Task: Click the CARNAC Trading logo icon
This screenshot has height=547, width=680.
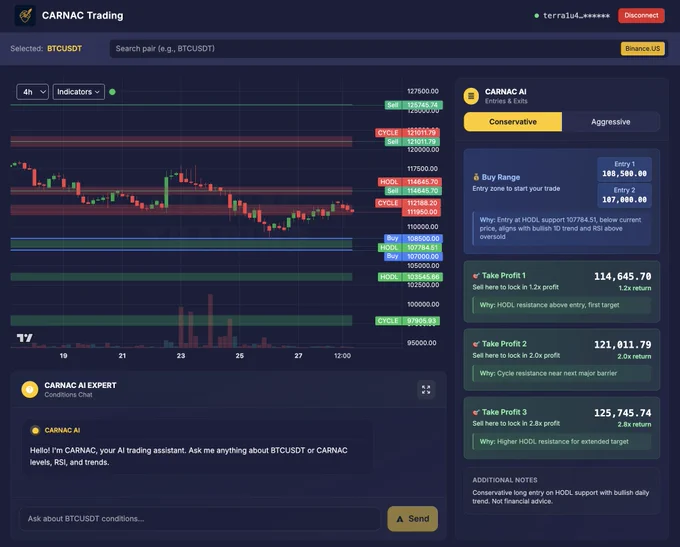Action: click(25, 16)
